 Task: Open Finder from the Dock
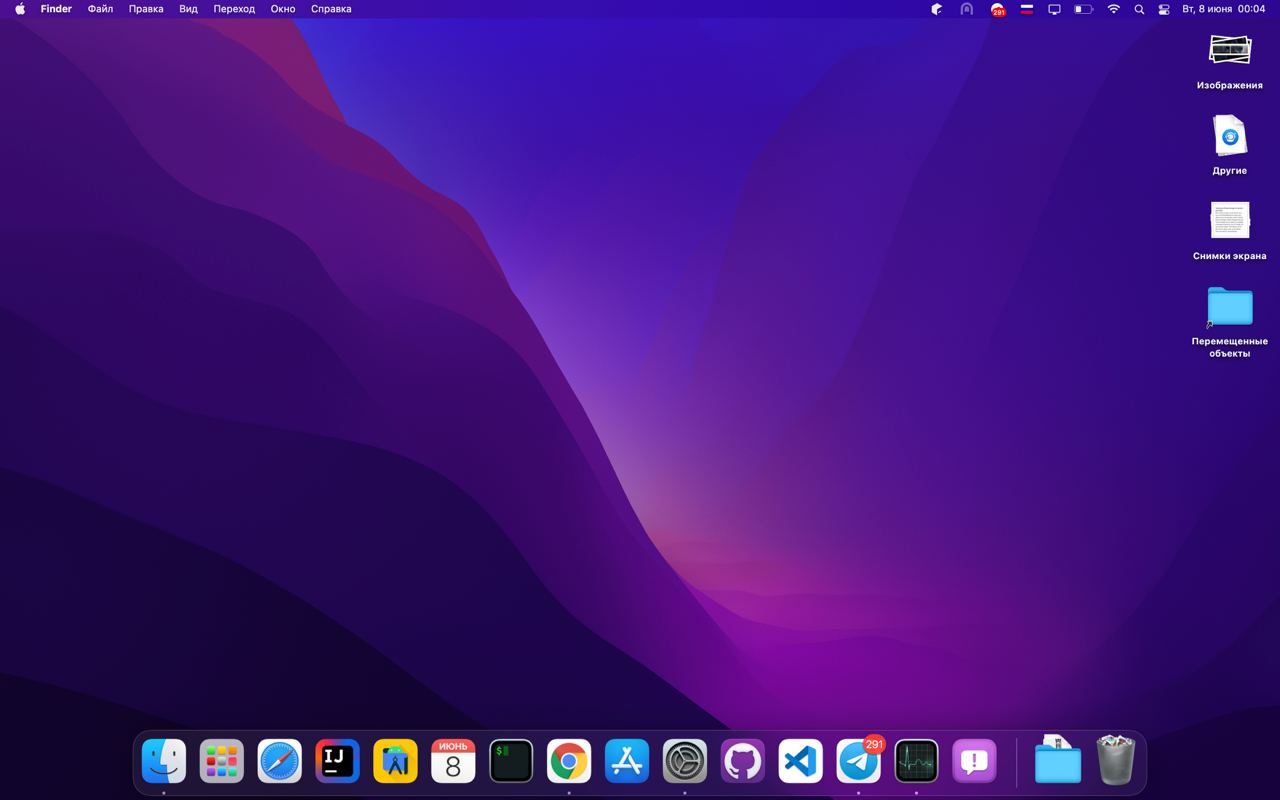[x=164, y=761]
